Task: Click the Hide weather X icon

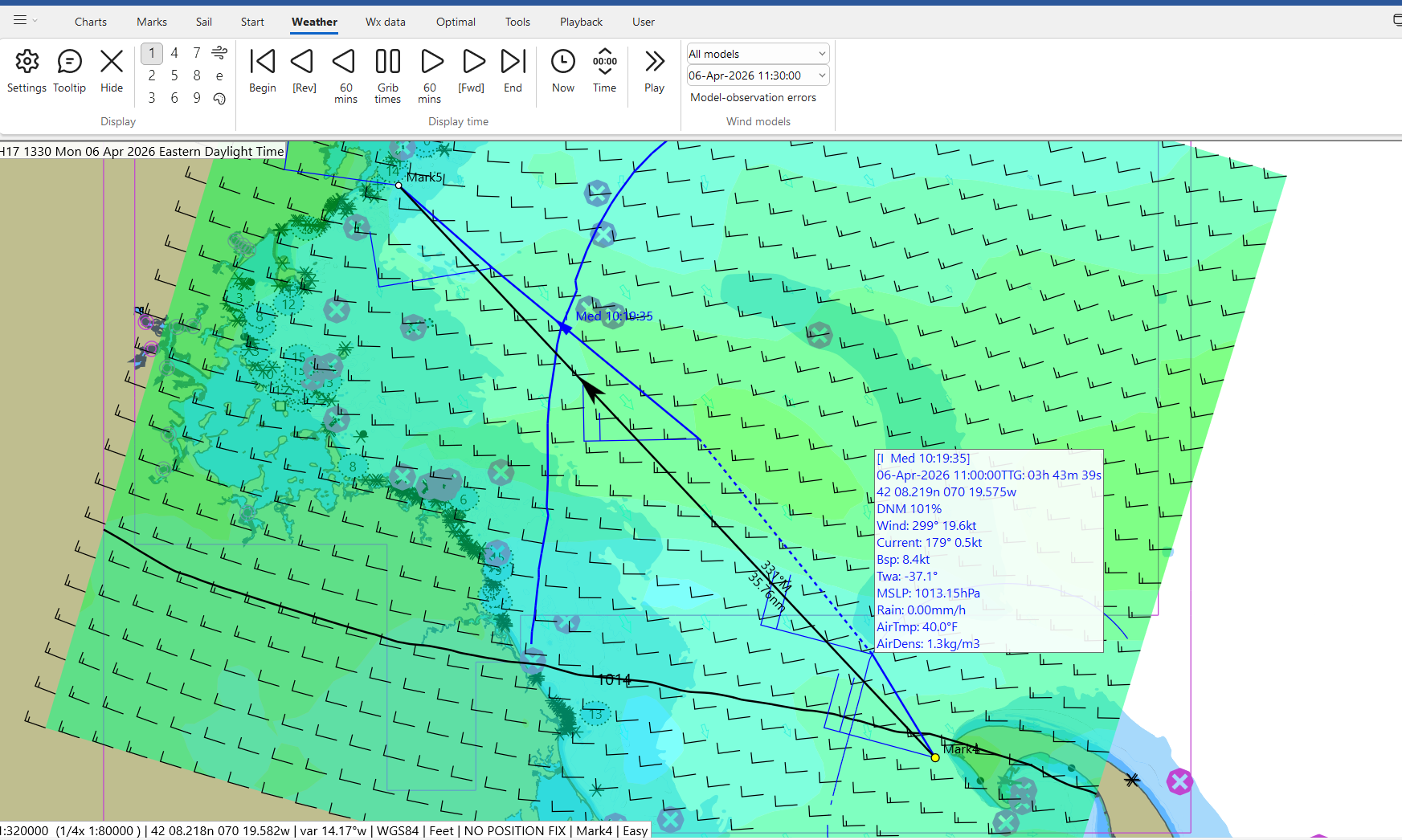Action: coord(112,70)
